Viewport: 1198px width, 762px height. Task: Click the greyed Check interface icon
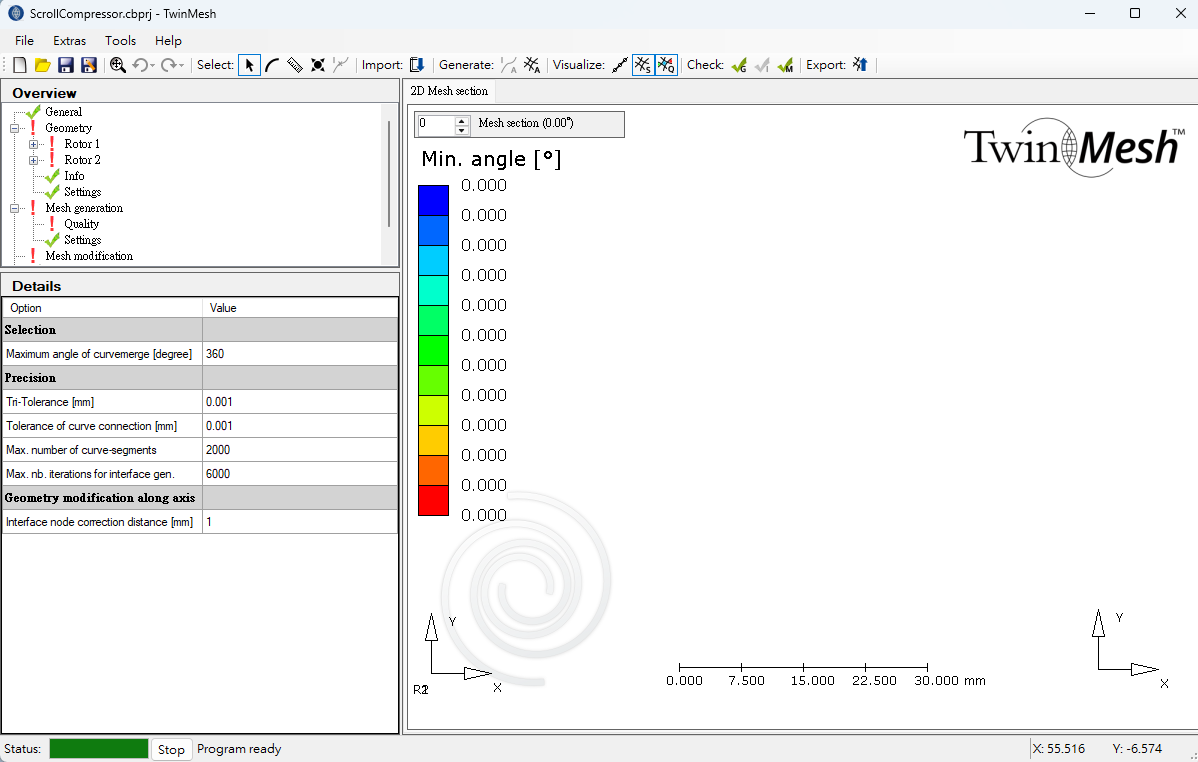click(x=762, y=65)
